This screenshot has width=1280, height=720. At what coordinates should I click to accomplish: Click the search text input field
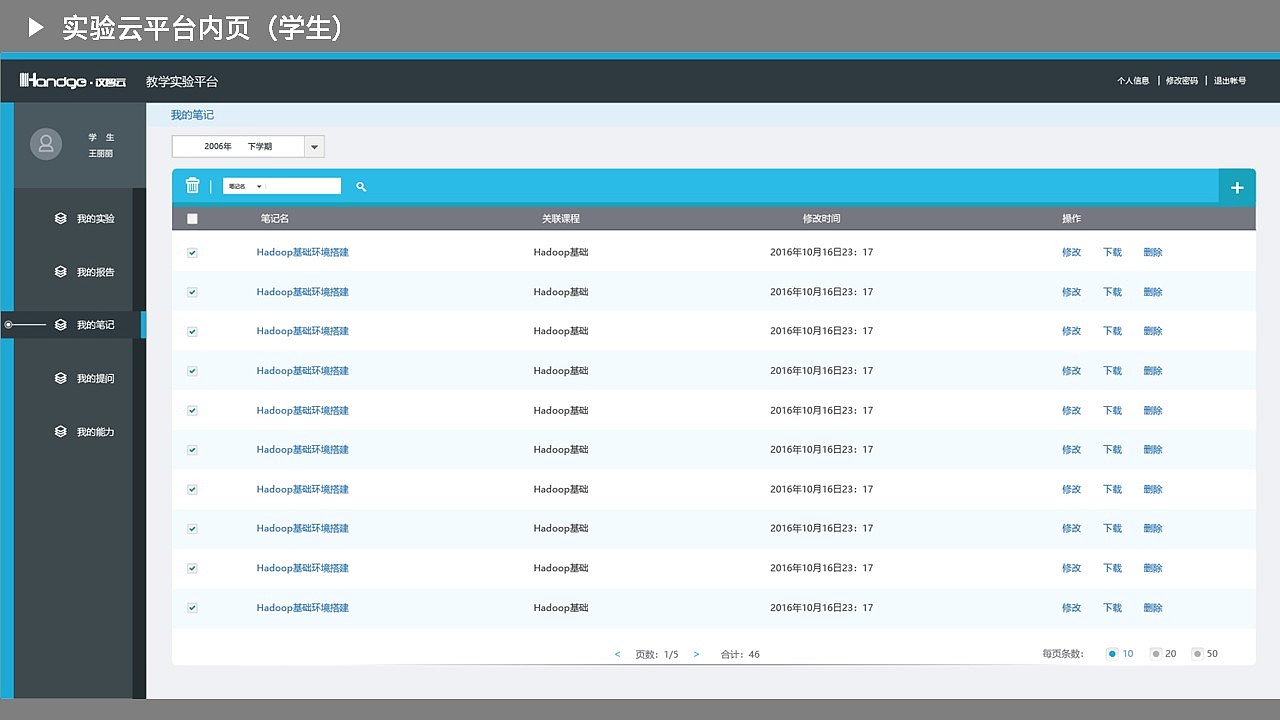tap(304, 186)
